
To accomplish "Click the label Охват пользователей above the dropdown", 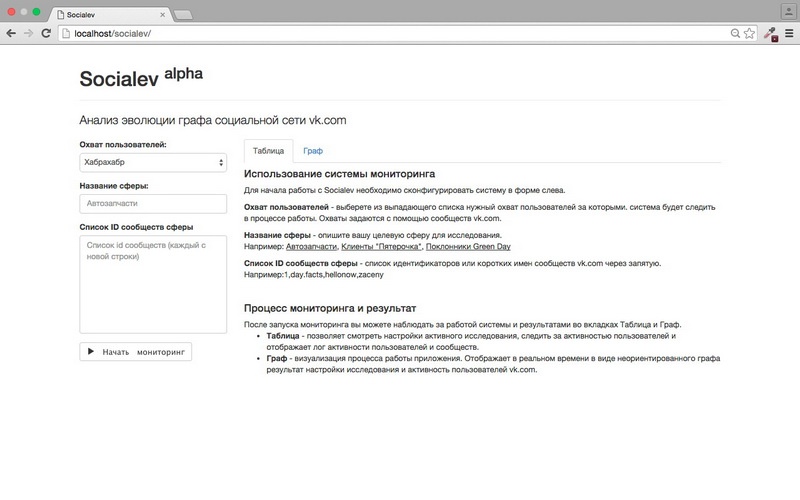I will [x=123, y=145].
